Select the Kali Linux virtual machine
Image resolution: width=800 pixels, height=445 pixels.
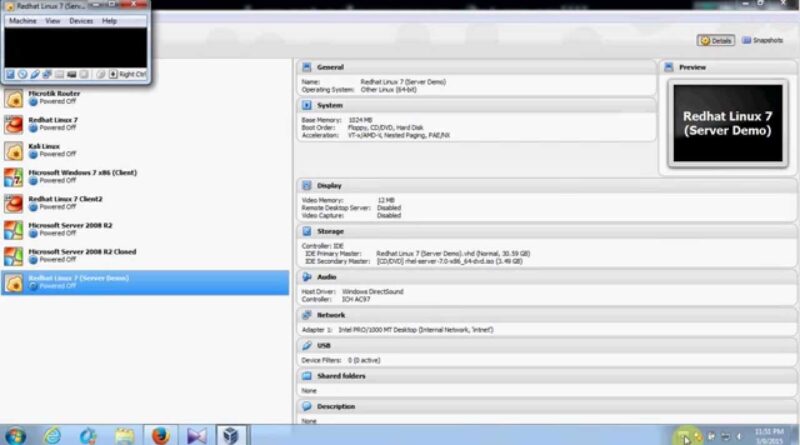coord(145,151)
